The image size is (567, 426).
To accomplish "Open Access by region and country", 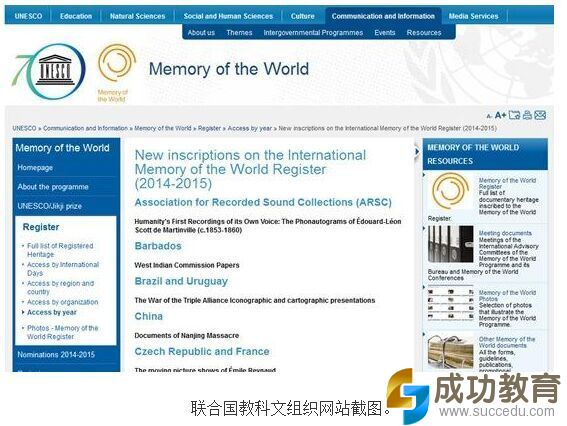I will [x=60, y=287].
